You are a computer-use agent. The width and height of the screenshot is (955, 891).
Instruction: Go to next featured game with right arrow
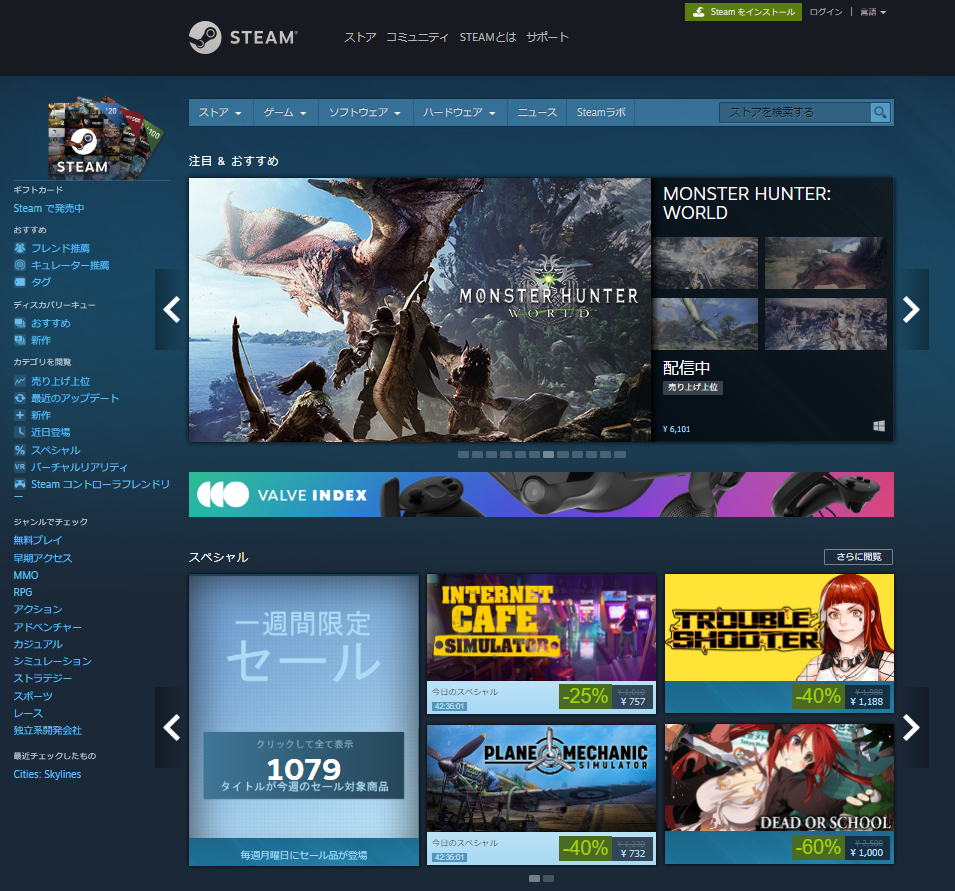pyautogui.click(x=911, y=310)
